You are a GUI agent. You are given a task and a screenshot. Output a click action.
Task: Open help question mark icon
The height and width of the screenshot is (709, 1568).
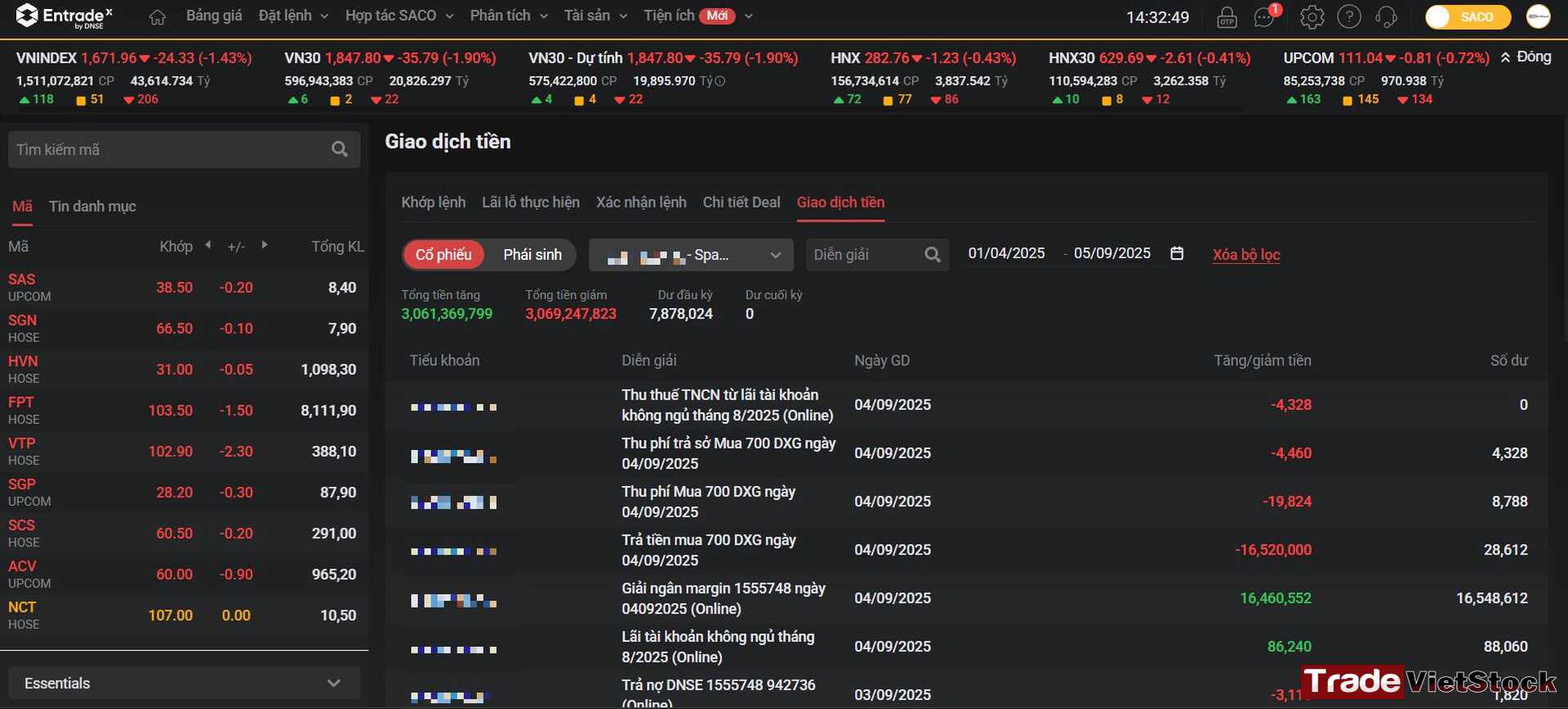pos(1349,16)
